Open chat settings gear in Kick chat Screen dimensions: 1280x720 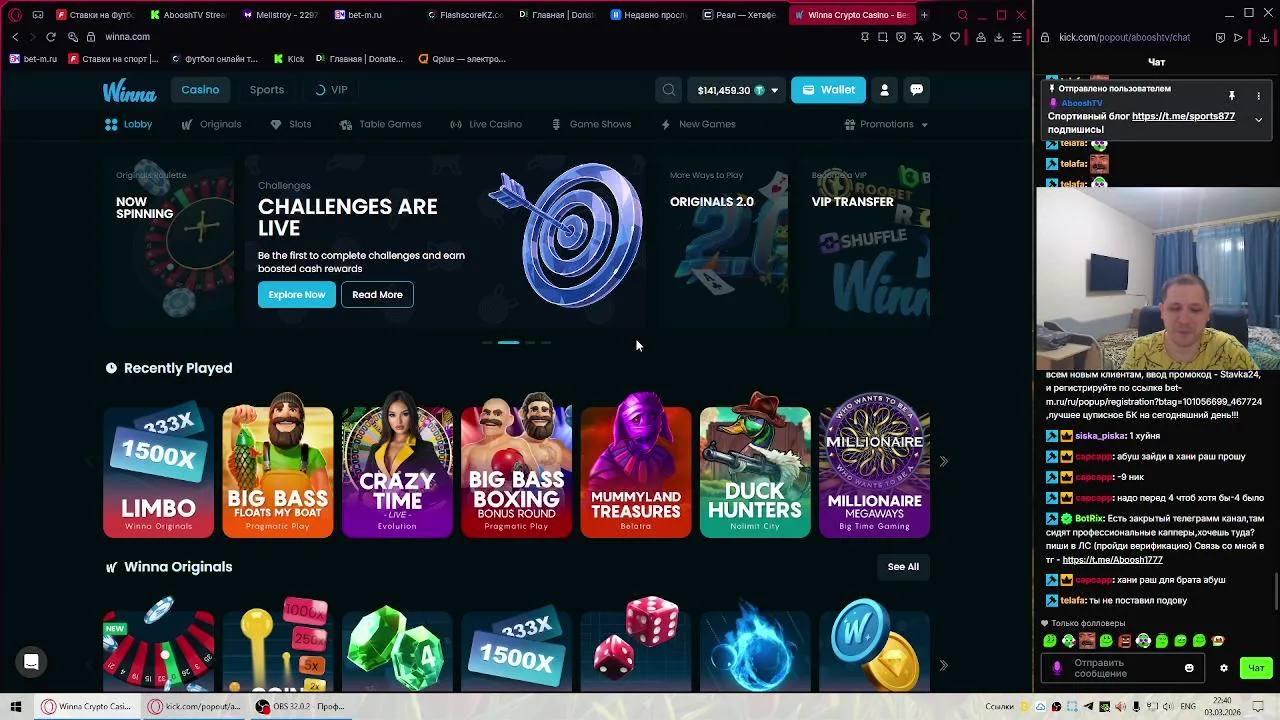[1223, 668]
